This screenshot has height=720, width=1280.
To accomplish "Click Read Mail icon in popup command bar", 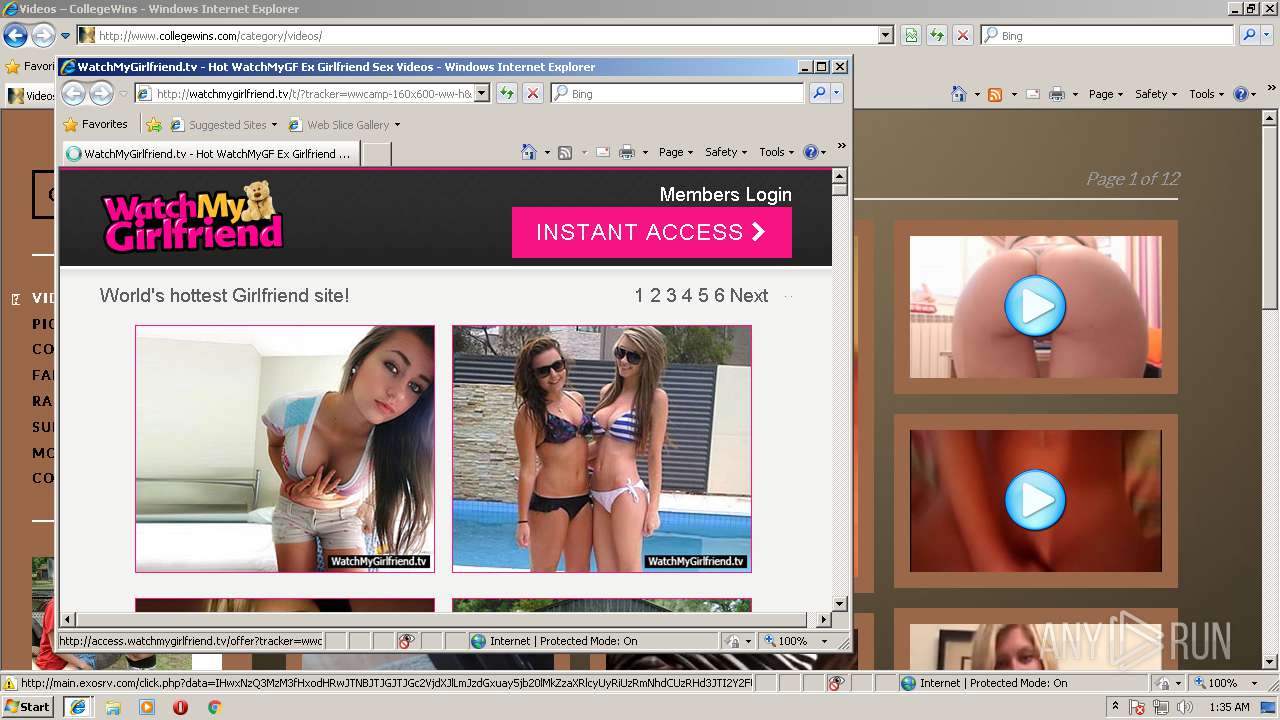I will click(603, 152).
